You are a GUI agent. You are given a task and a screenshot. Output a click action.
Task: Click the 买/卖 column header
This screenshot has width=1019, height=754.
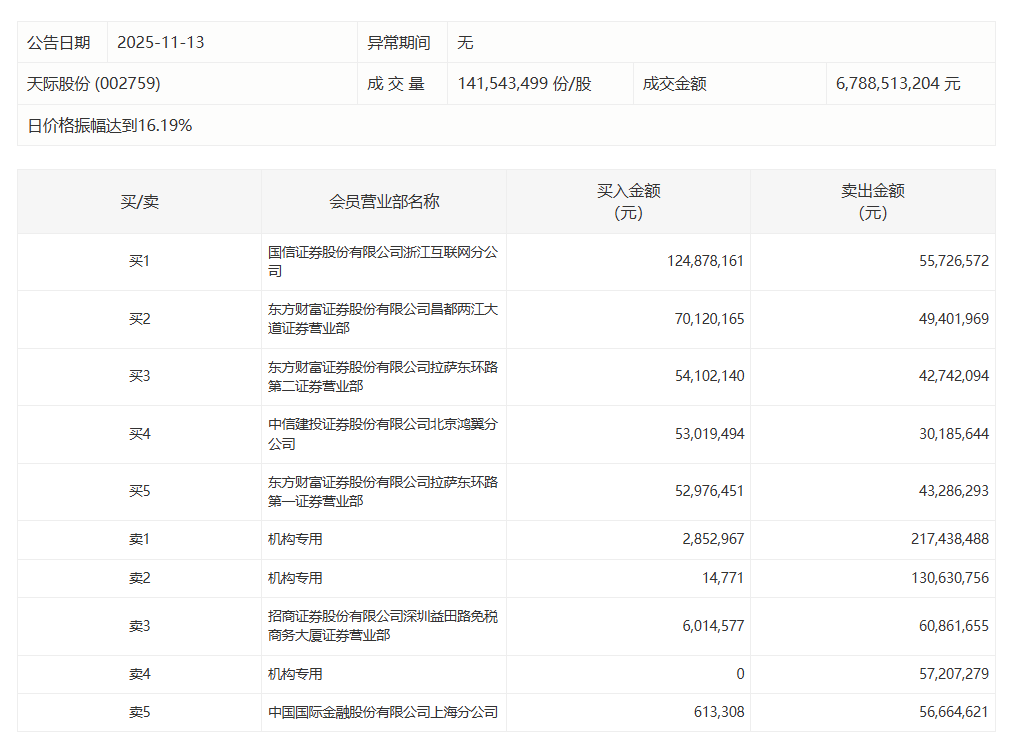pyautogui.click(x=139, y=201)
